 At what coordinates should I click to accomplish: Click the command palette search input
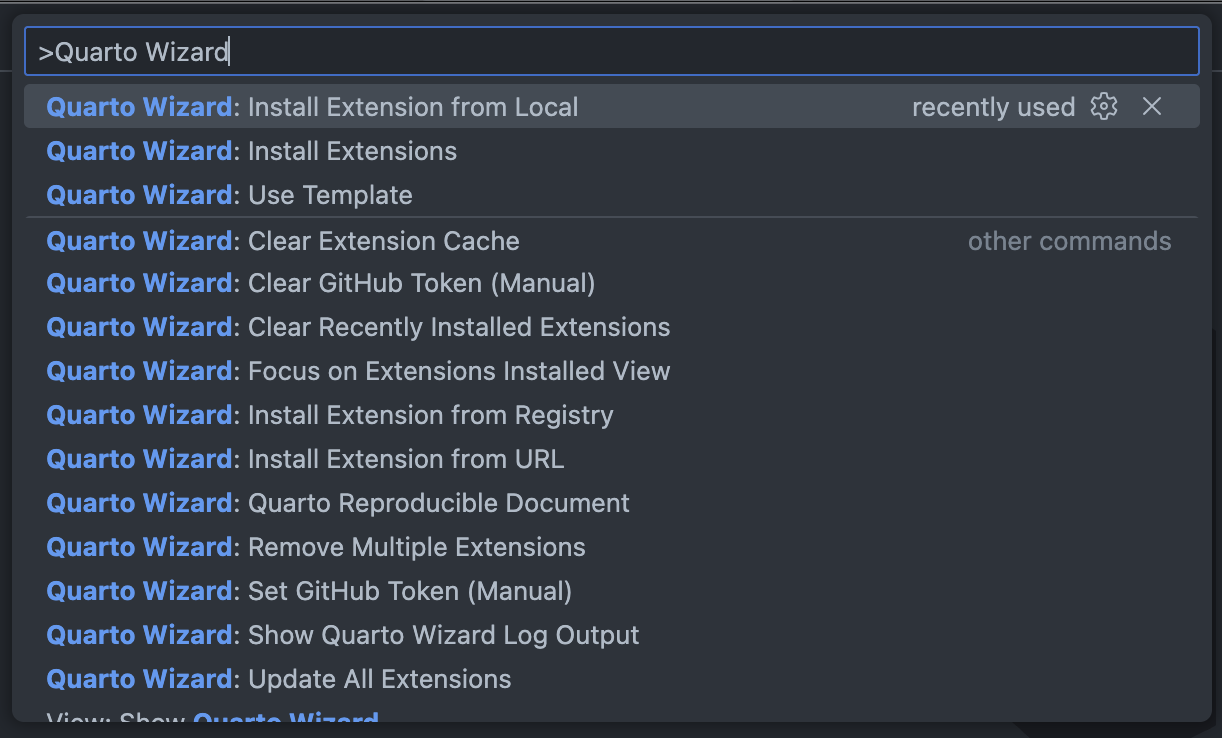pos(610,52)
